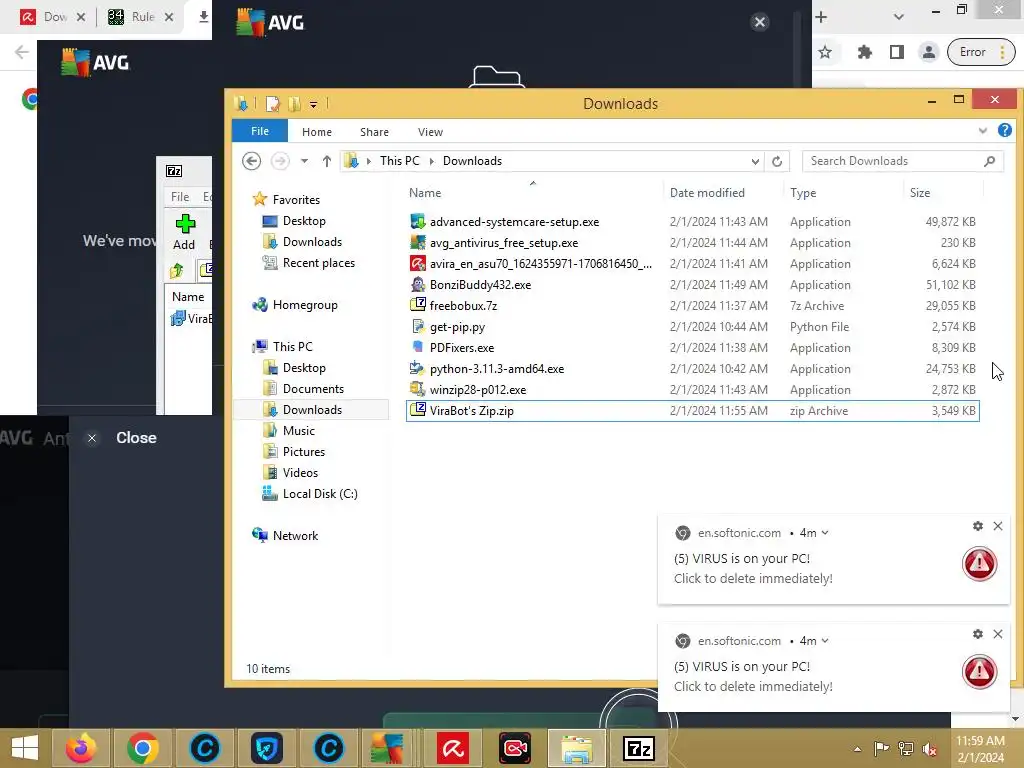Select freebobux.7z archive
The width and height of the screenshot is (1024, 768).
pos(692,306)
